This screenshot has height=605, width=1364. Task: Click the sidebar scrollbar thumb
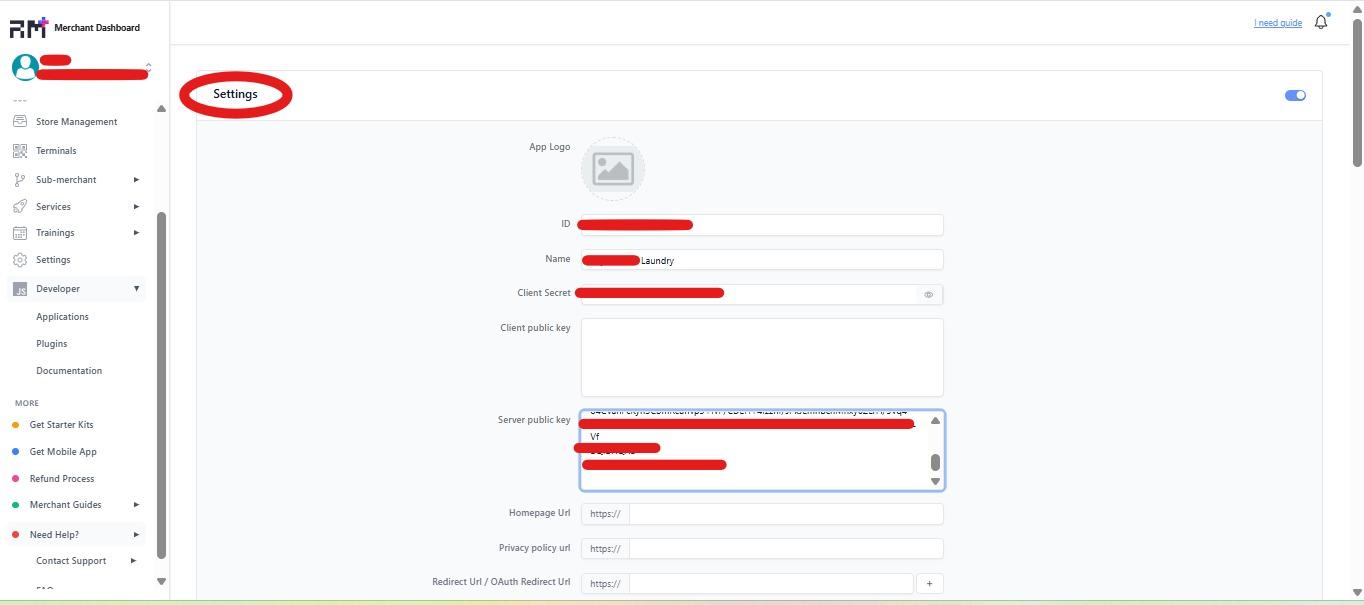(161, 385)
